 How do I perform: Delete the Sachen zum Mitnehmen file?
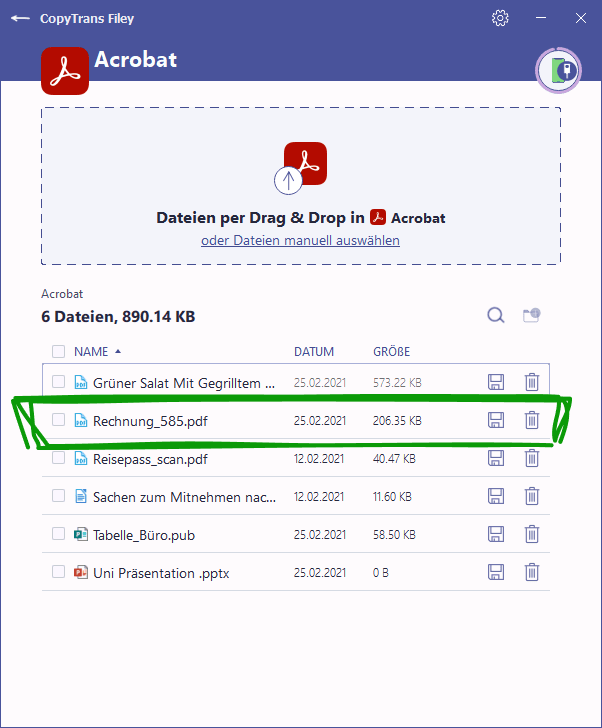(532, 496)
